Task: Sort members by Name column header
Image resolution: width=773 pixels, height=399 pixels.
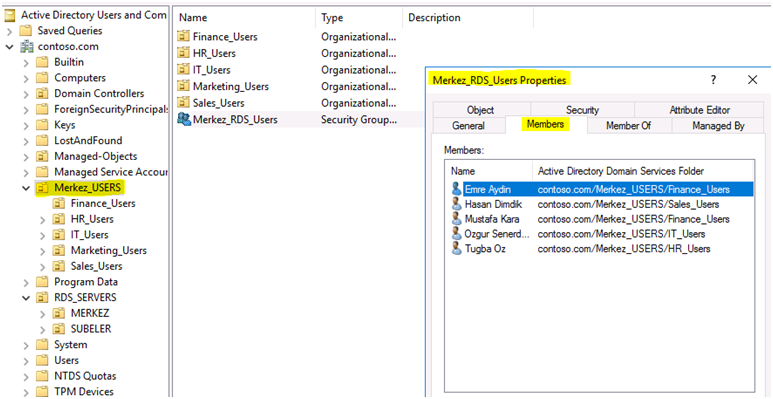Action: (x=489, y=171)
